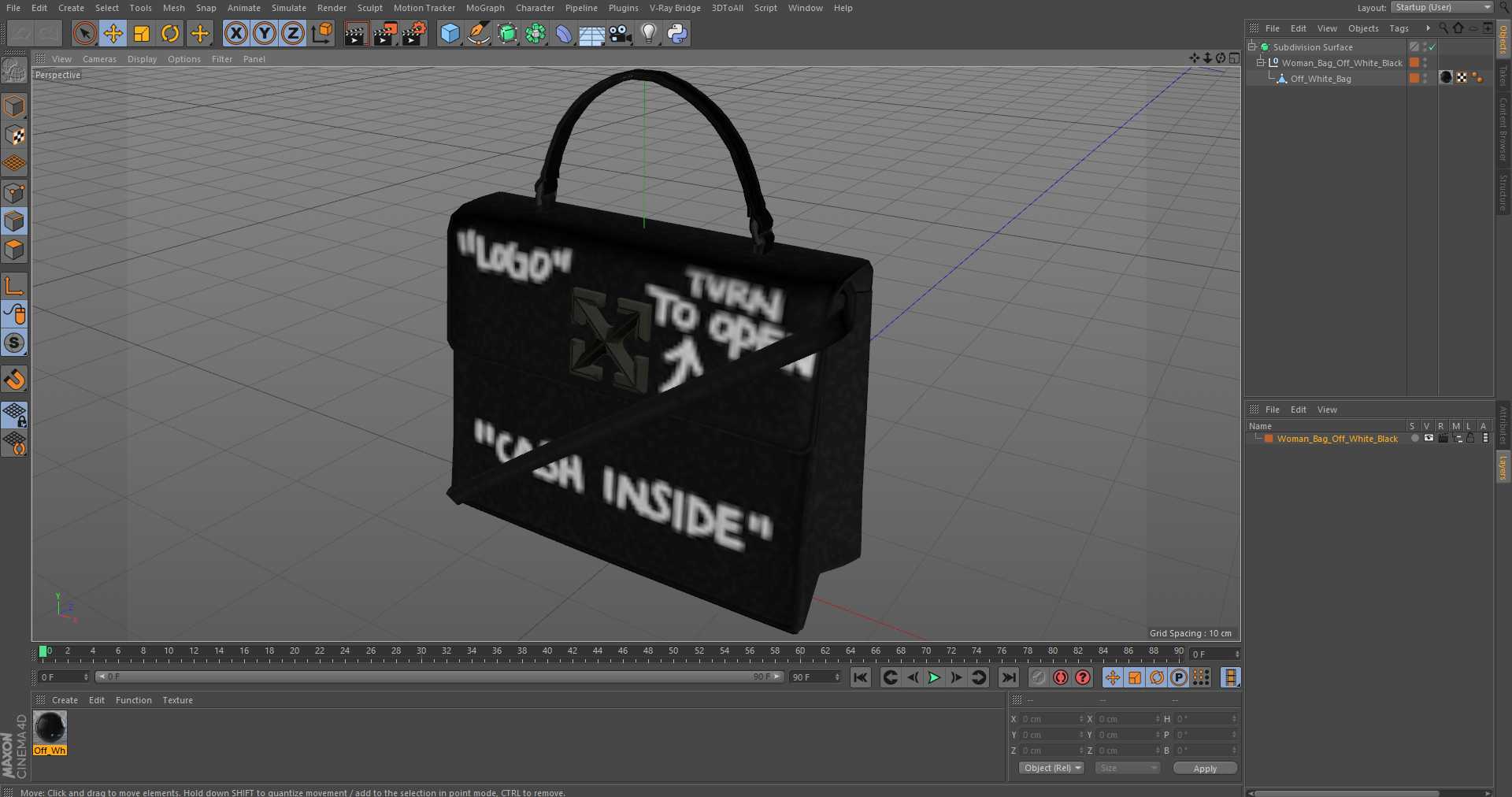Screen dimensions: 1512x797
Task: Open the MoGraph menu
Action: coord(485,8)
